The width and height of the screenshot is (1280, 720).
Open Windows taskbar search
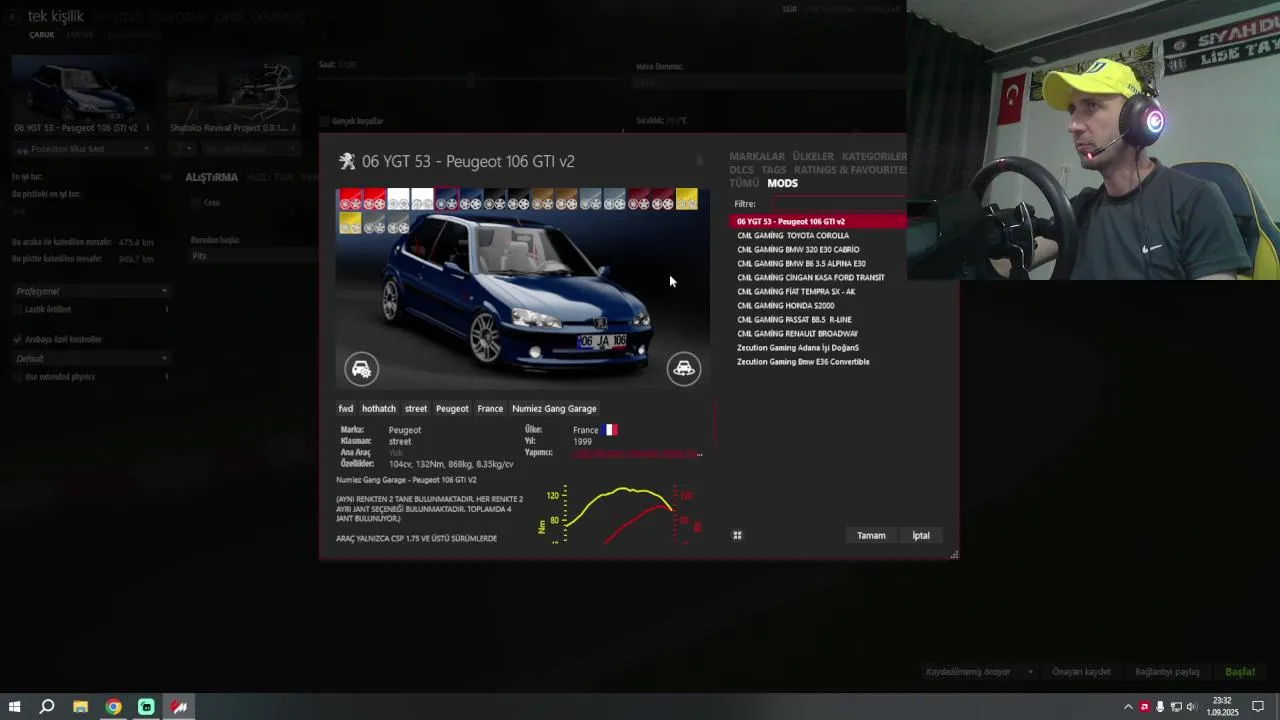tap(47, 707)
